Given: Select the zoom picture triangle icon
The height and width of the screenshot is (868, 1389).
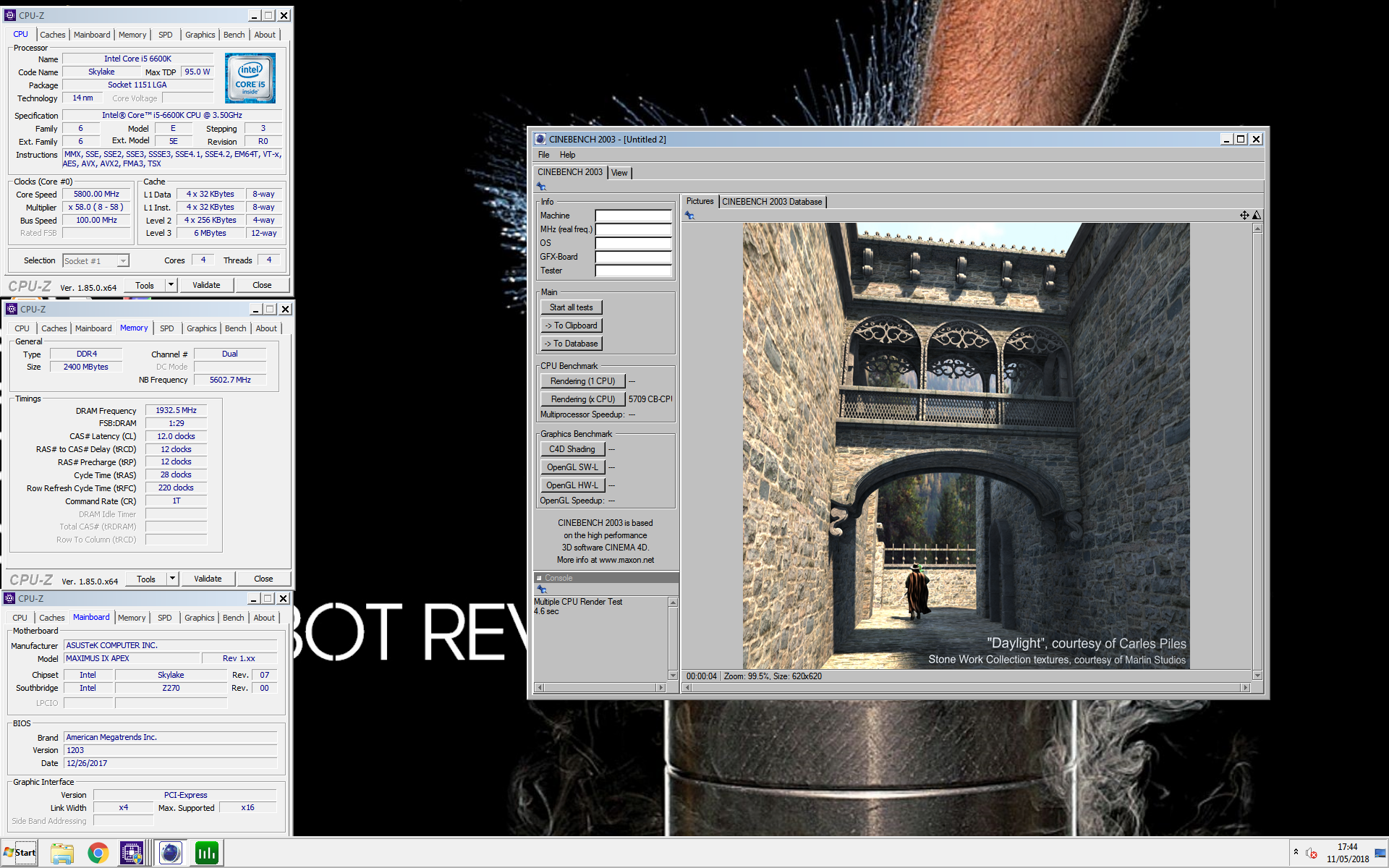Looking at the screenshot, I should (x=1257, y=215).
